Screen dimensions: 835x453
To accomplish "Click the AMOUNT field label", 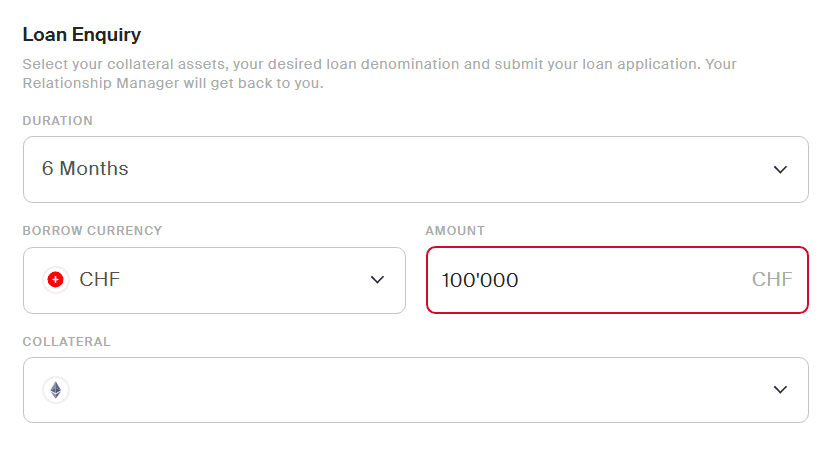I will (455, 231).
